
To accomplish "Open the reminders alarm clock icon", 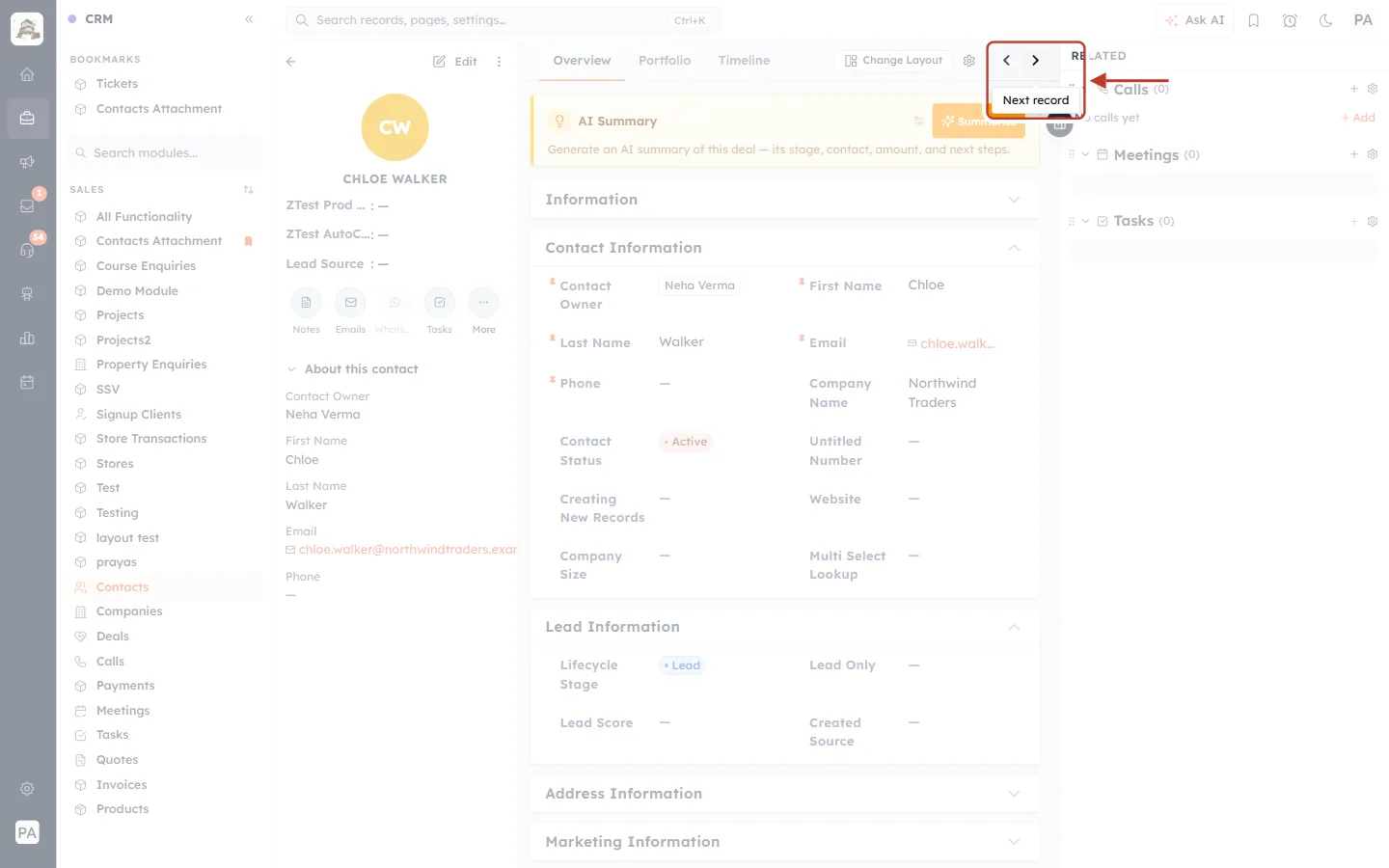I will point(1290,20).
